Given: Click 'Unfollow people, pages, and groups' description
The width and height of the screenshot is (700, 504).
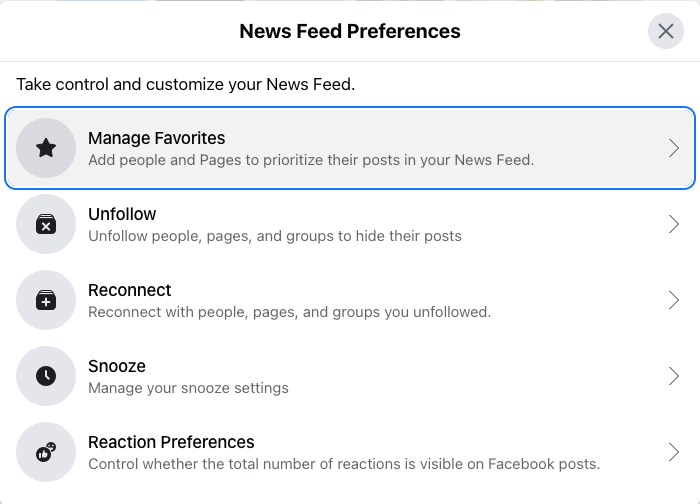Looking at the screenshot, I should [x=275, y=236].
